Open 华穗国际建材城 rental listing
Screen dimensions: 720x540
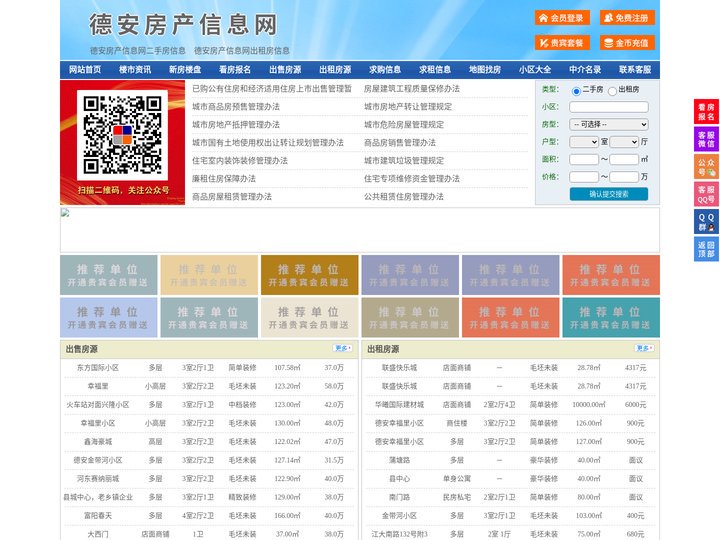pyautogui.click(x=399, y=405)
